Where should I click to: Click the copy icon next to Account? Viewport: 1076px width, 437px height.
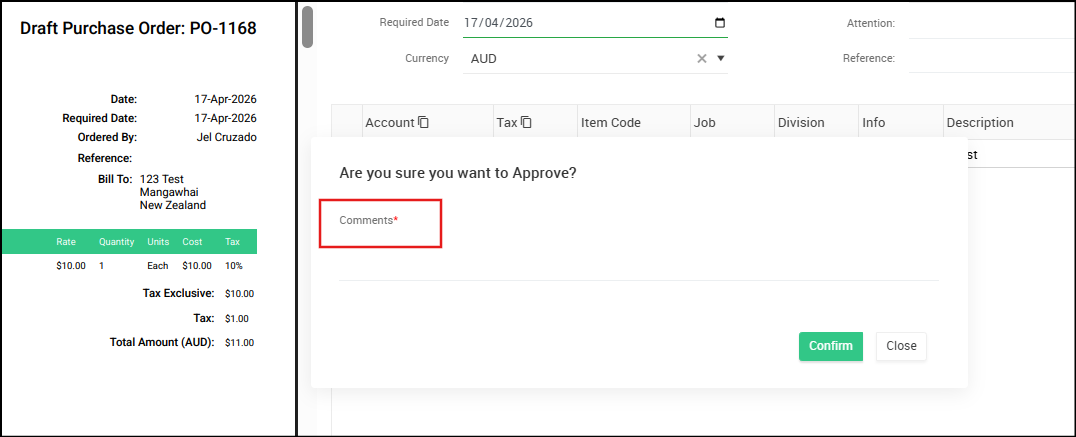tap(423, 123)
